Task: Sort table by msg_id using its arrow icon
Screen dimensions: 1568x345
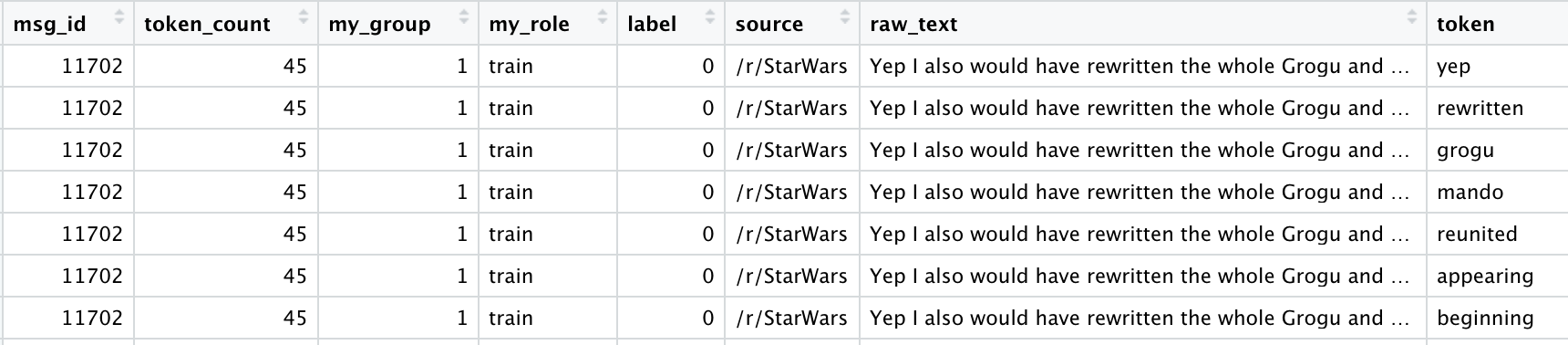Action: 119,16
